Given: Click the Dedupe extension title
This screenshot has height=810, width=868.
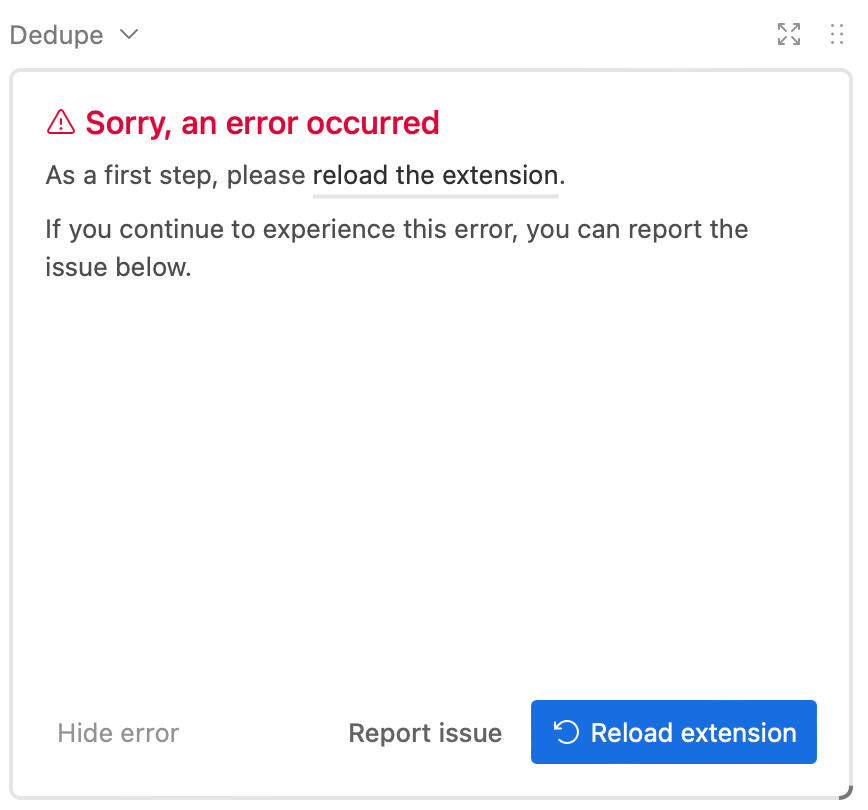Looking at the screenshot, I should click(56, 35).
